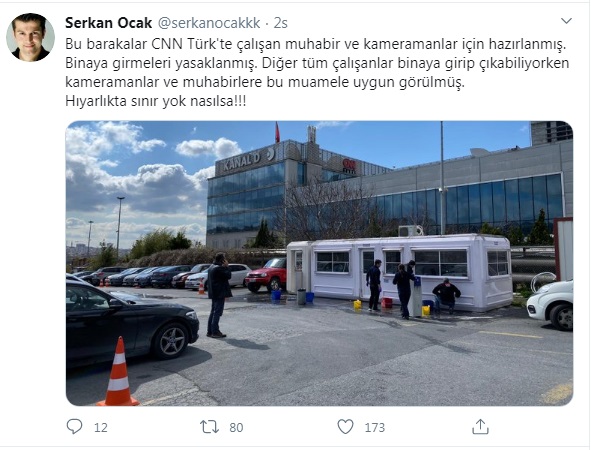Open the share upload arrow icon
Screen dimensions: 591x450
click(480, 427)
